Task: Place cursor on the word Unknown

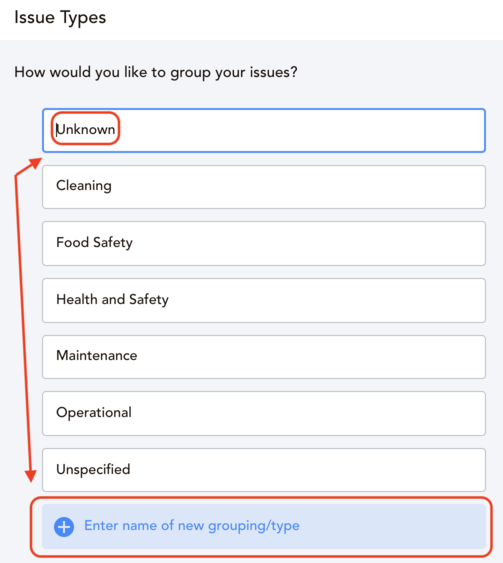Action: [85, 129]
